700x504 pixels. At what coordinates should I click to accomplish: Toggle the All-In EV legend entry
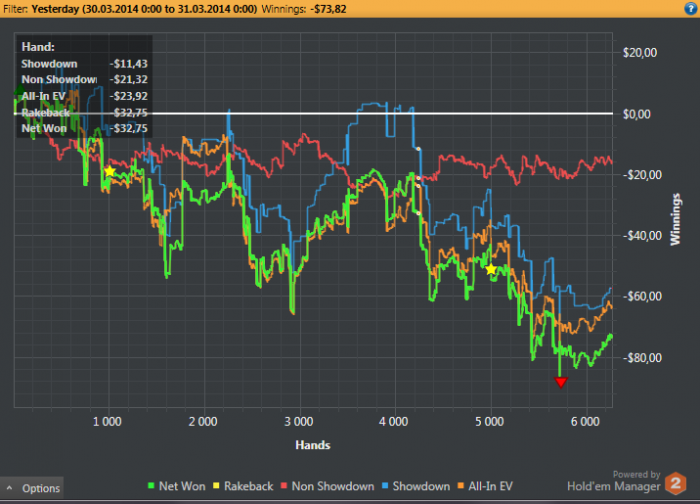(485, 486)
